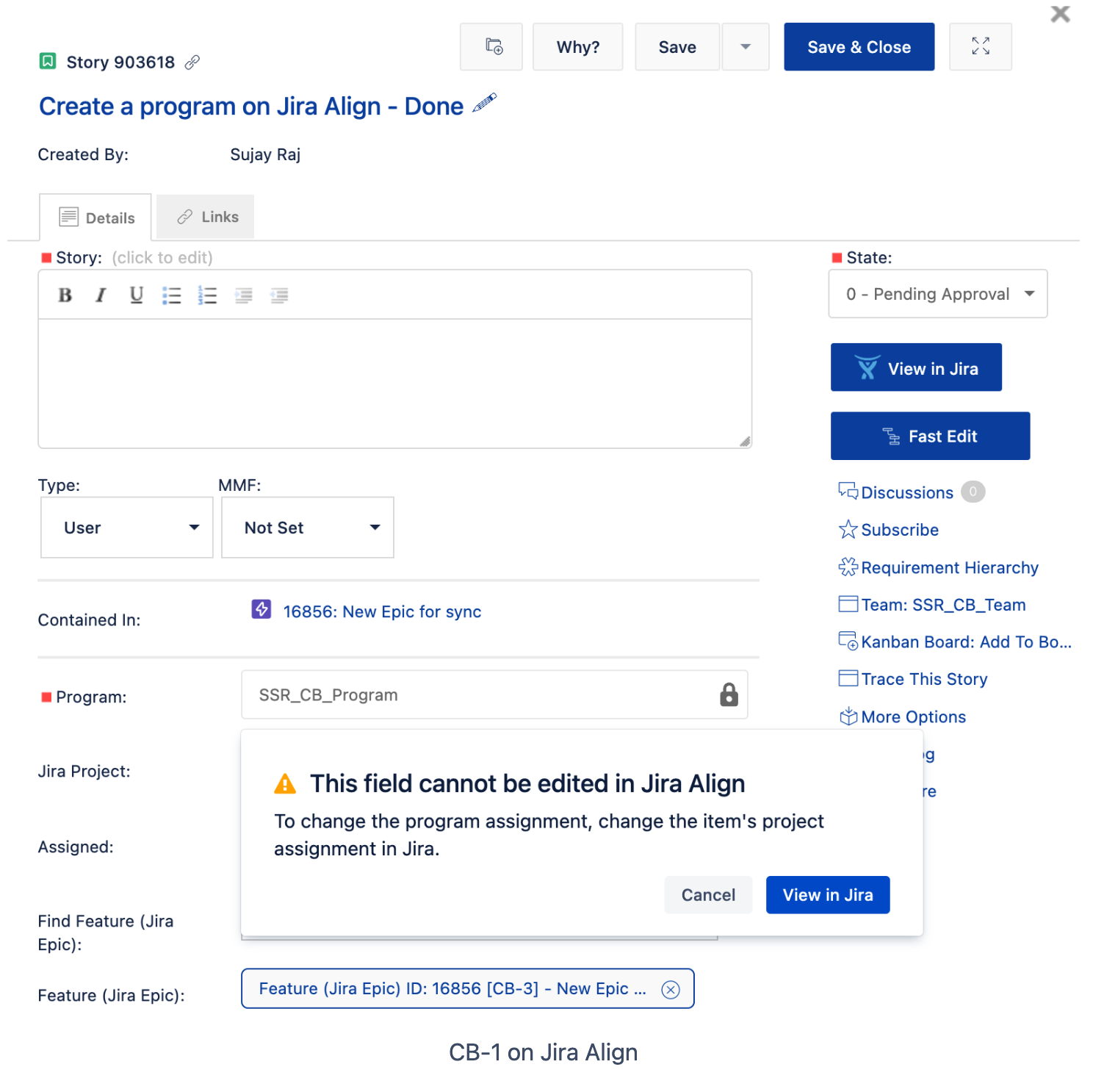The height and width of the screenshot is (1092, 1093).
Task: Click Save & Close button
Action: pyautogui.click(x=859, y=47)
